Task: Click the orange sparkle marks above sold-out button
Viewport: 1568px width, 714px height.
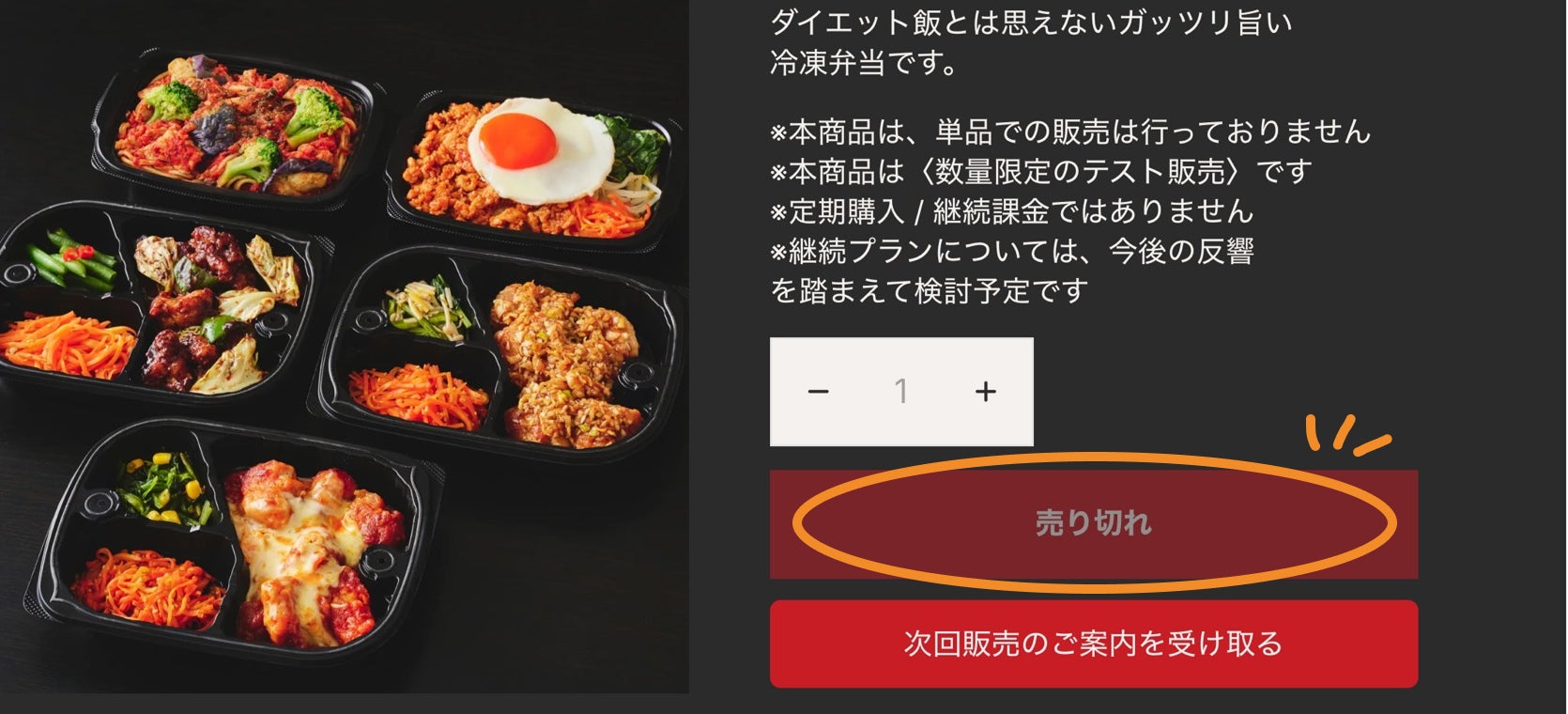Action: point(1347,435)
